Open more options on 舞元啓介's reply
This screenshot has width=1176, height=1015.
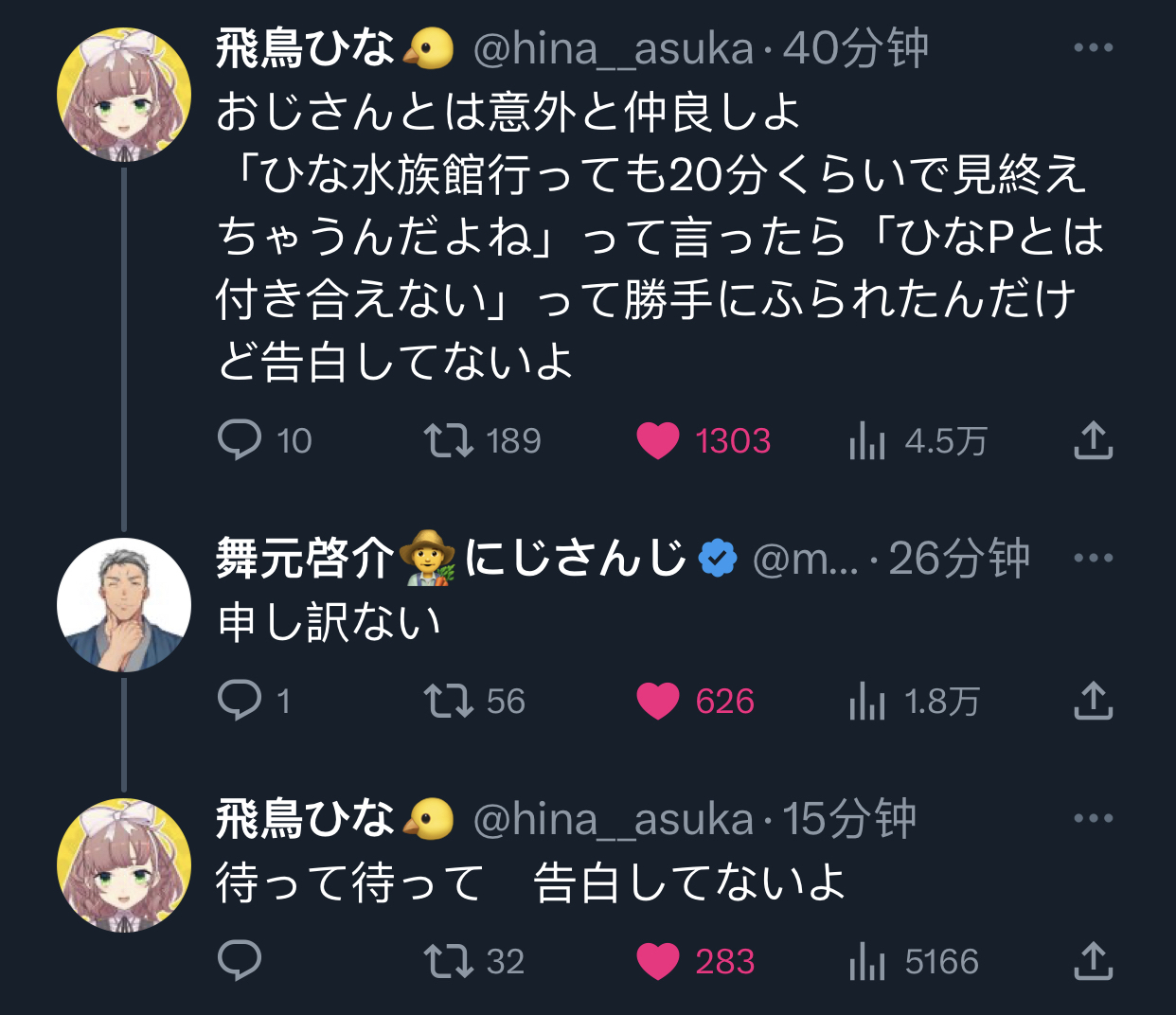pos(1095,559)
